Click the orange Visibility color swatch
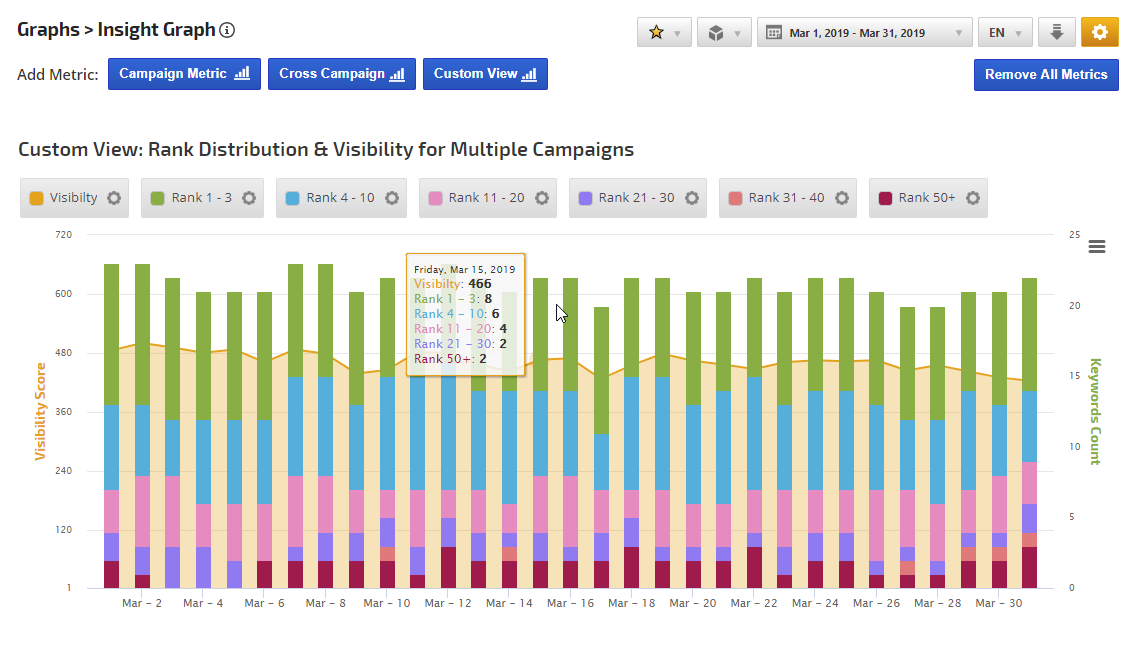Viewport: 1127px width, 653px height. coord(37,198)
